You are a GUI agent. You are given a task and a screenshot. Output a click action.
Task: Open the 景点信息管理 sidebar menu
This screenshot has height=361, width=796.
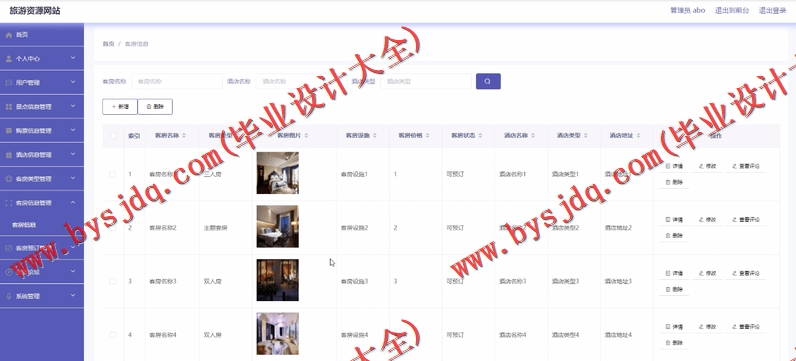(42, 107)
